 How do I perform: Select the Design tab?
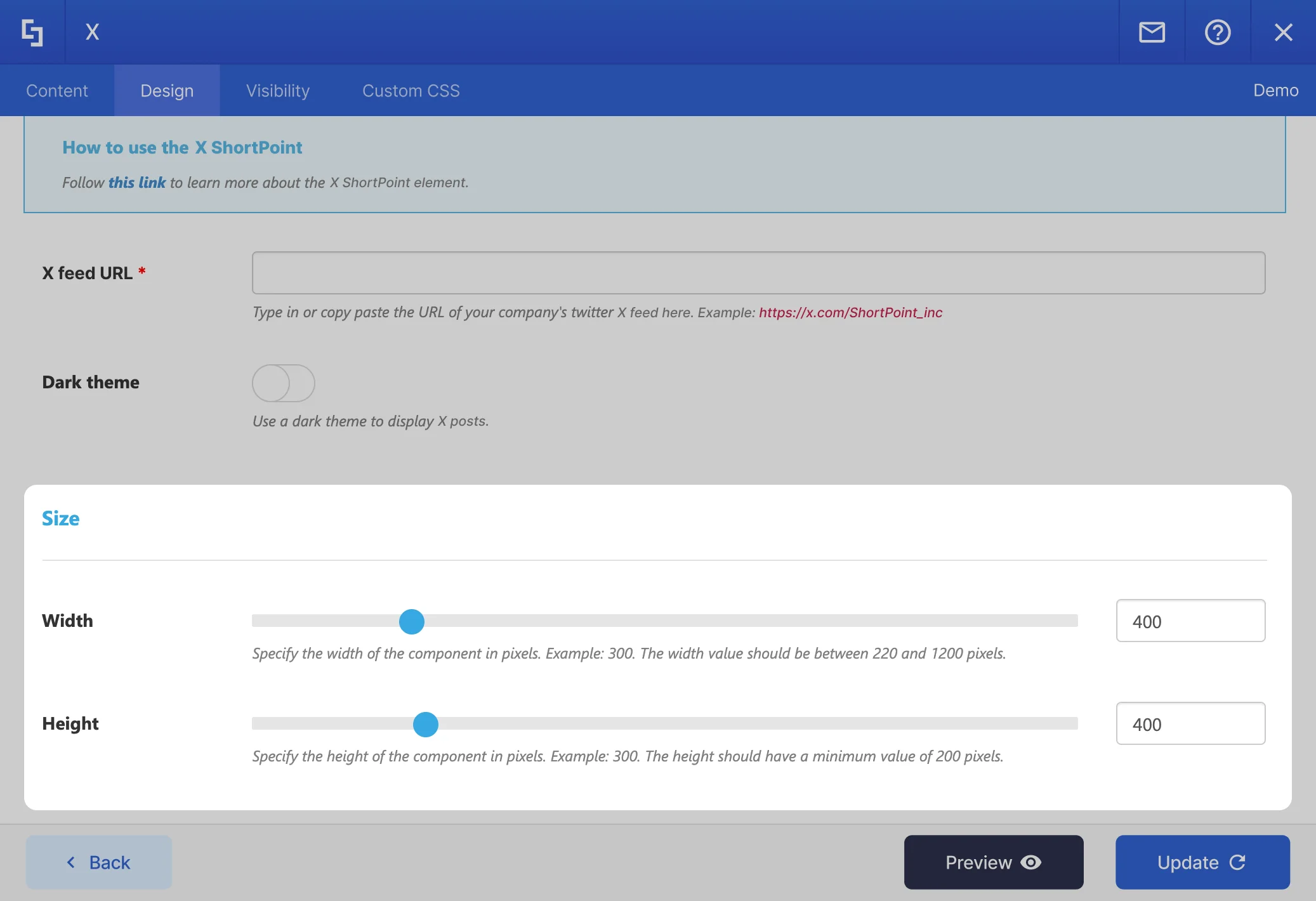coord(167,91)
